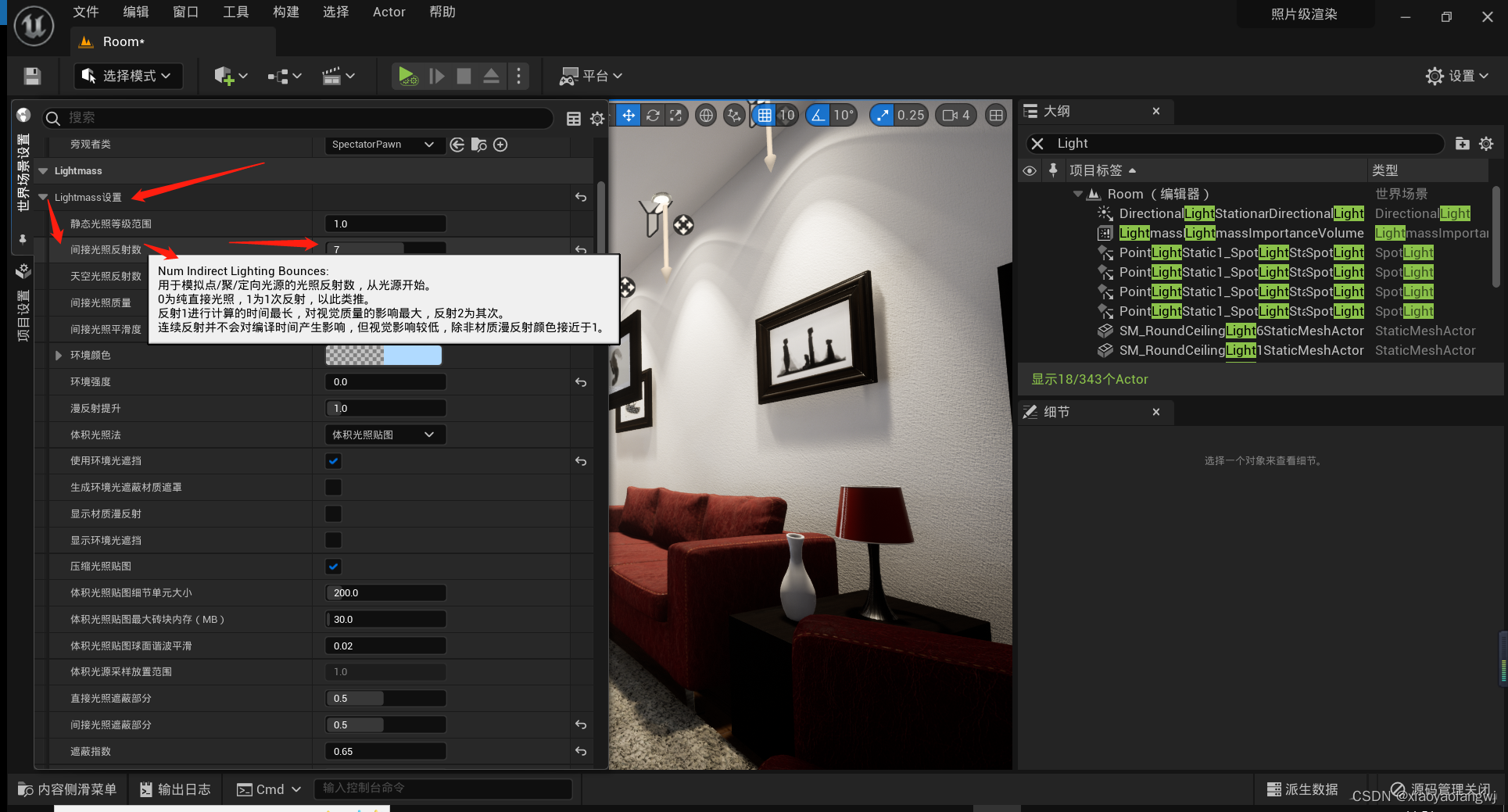
Task: Open the add content cube icon
Action: click(224, 76)
